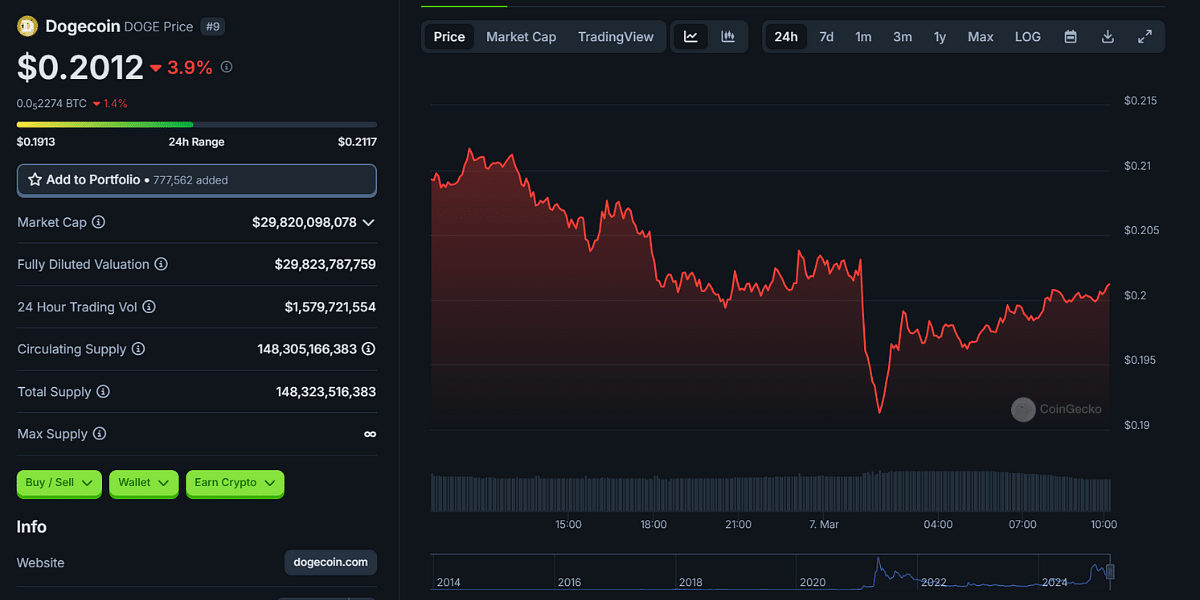Screen dimensions: 1200x600
Task: Select line chart view icon
Action: pyautogui.click(x=691, y=37)
